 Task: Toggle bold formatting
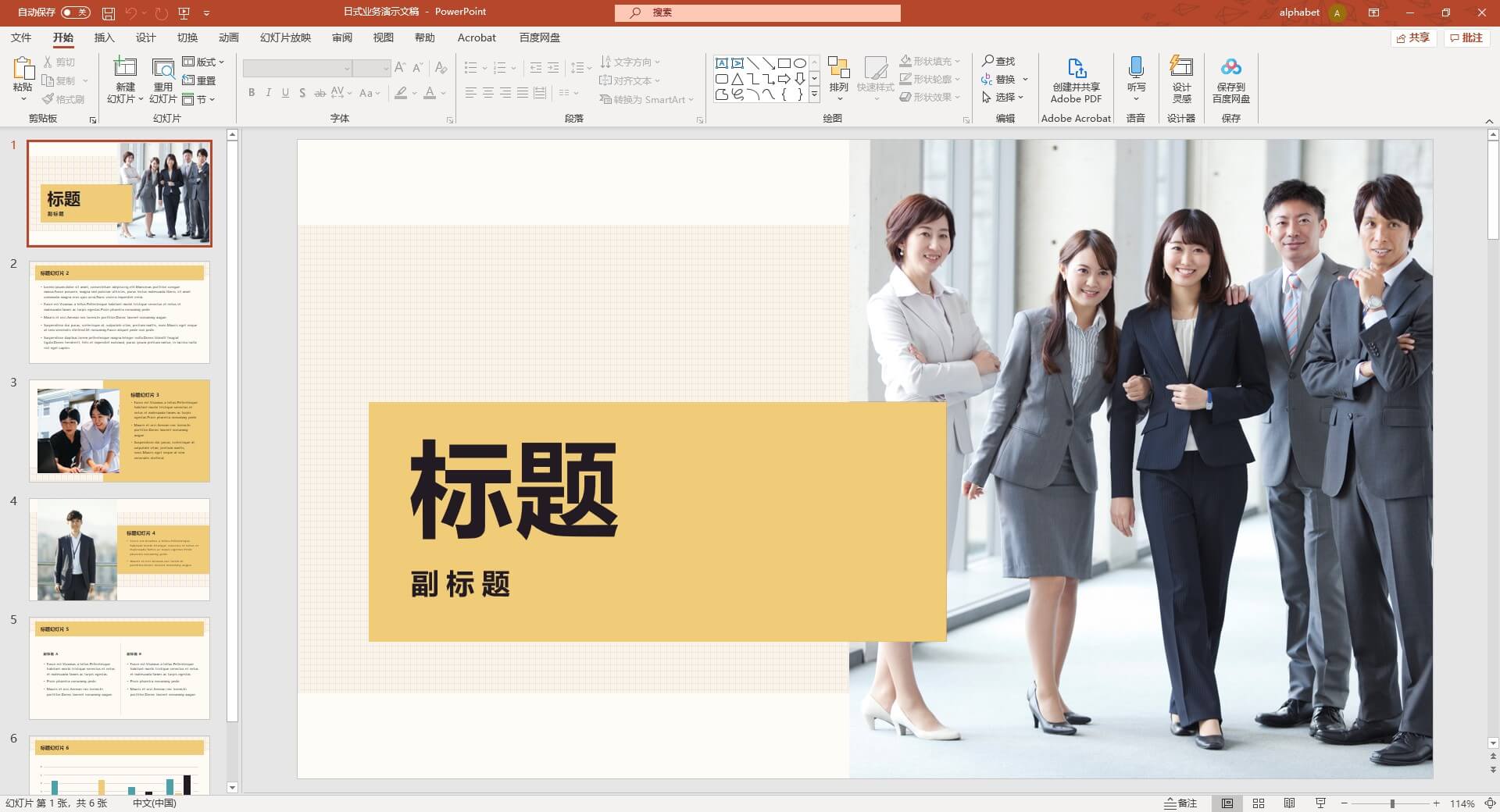251,93
